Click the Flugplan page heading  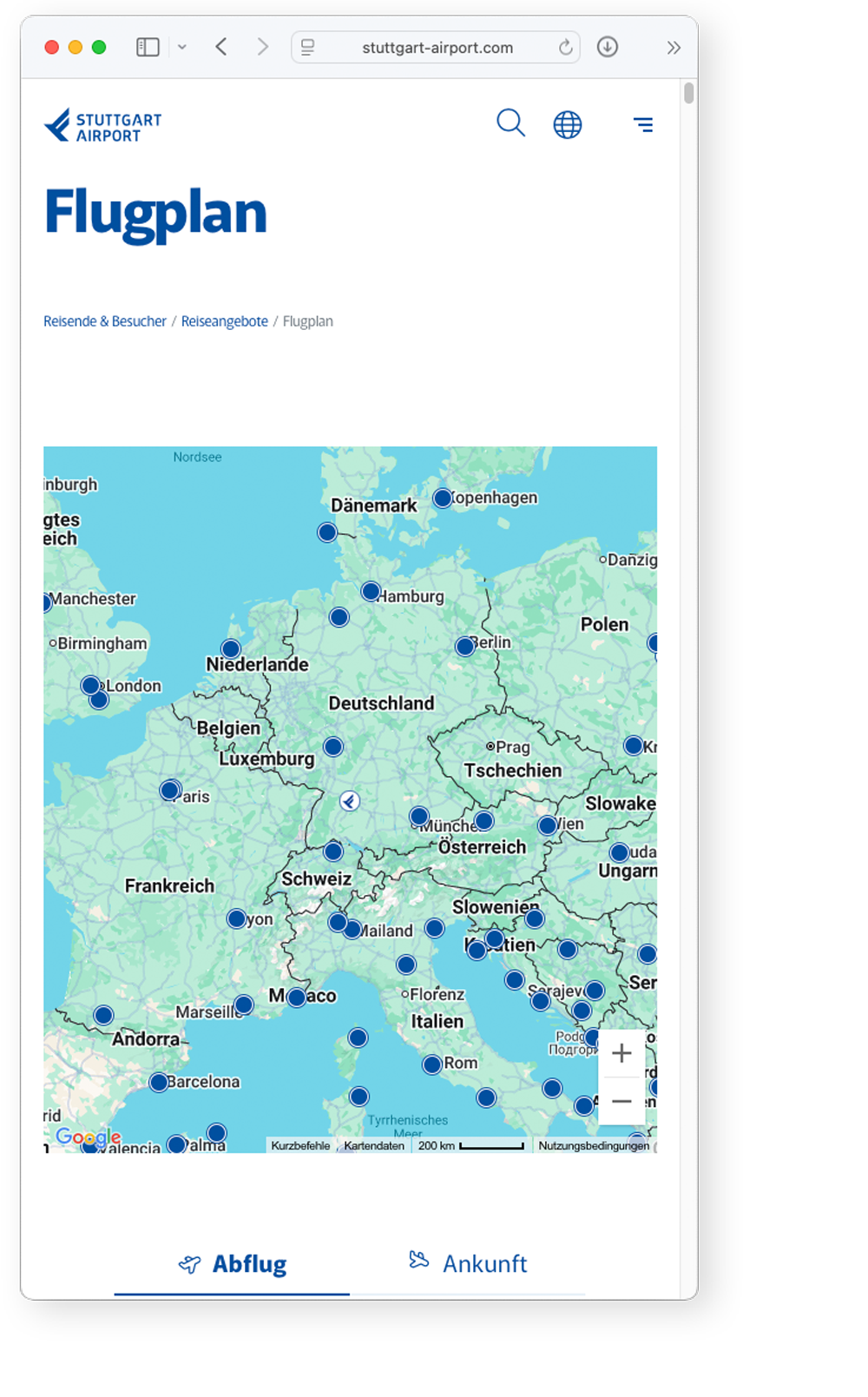pos(155,213)
